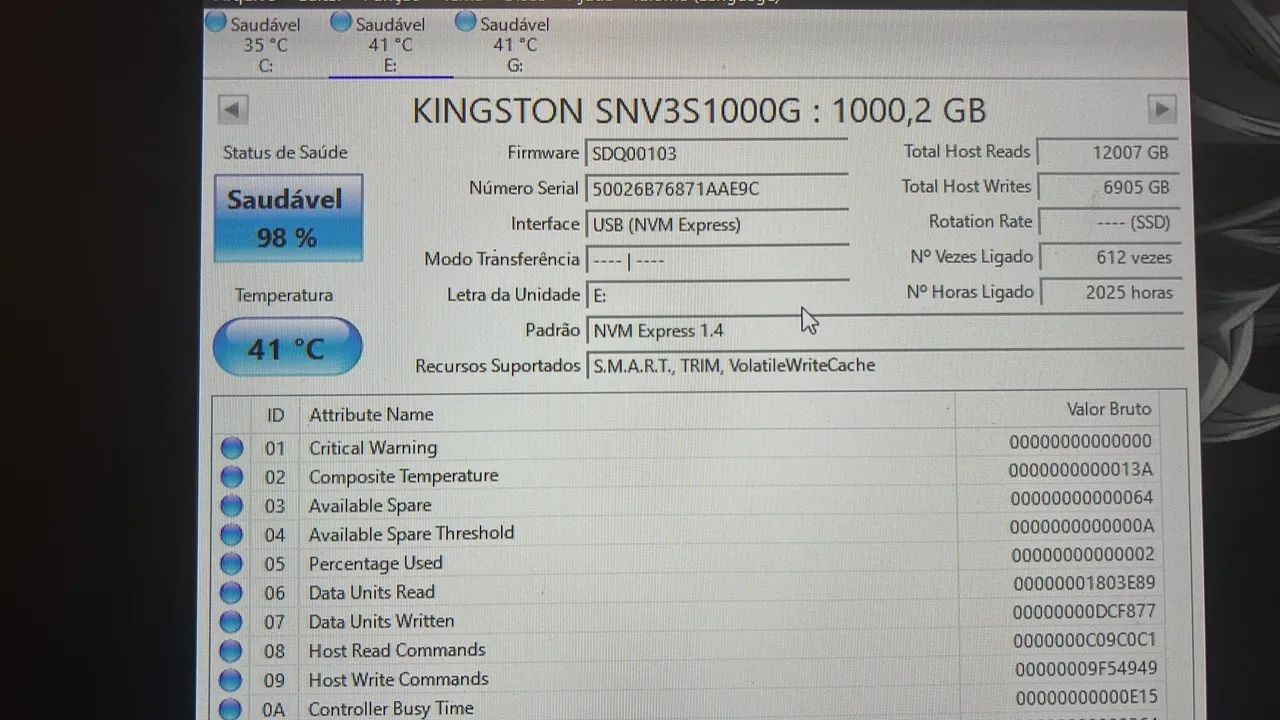The height and width of the screenshot is (720, 1280).
Task: Click the health circle icon above E: drive
Action: coord(341,22)
